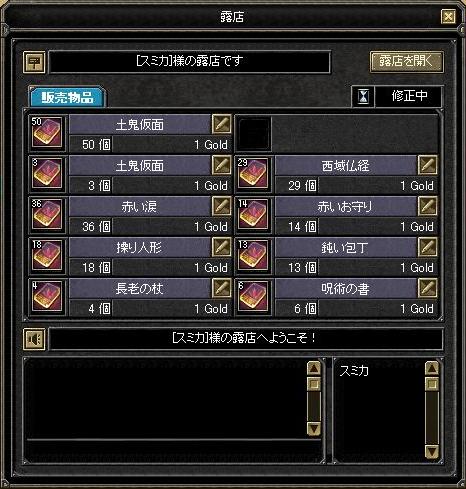Click the pencil icon for 西域仏経
Image resolution: width=466 pixels, height=489 pixels.
click(x=428, y=165)
